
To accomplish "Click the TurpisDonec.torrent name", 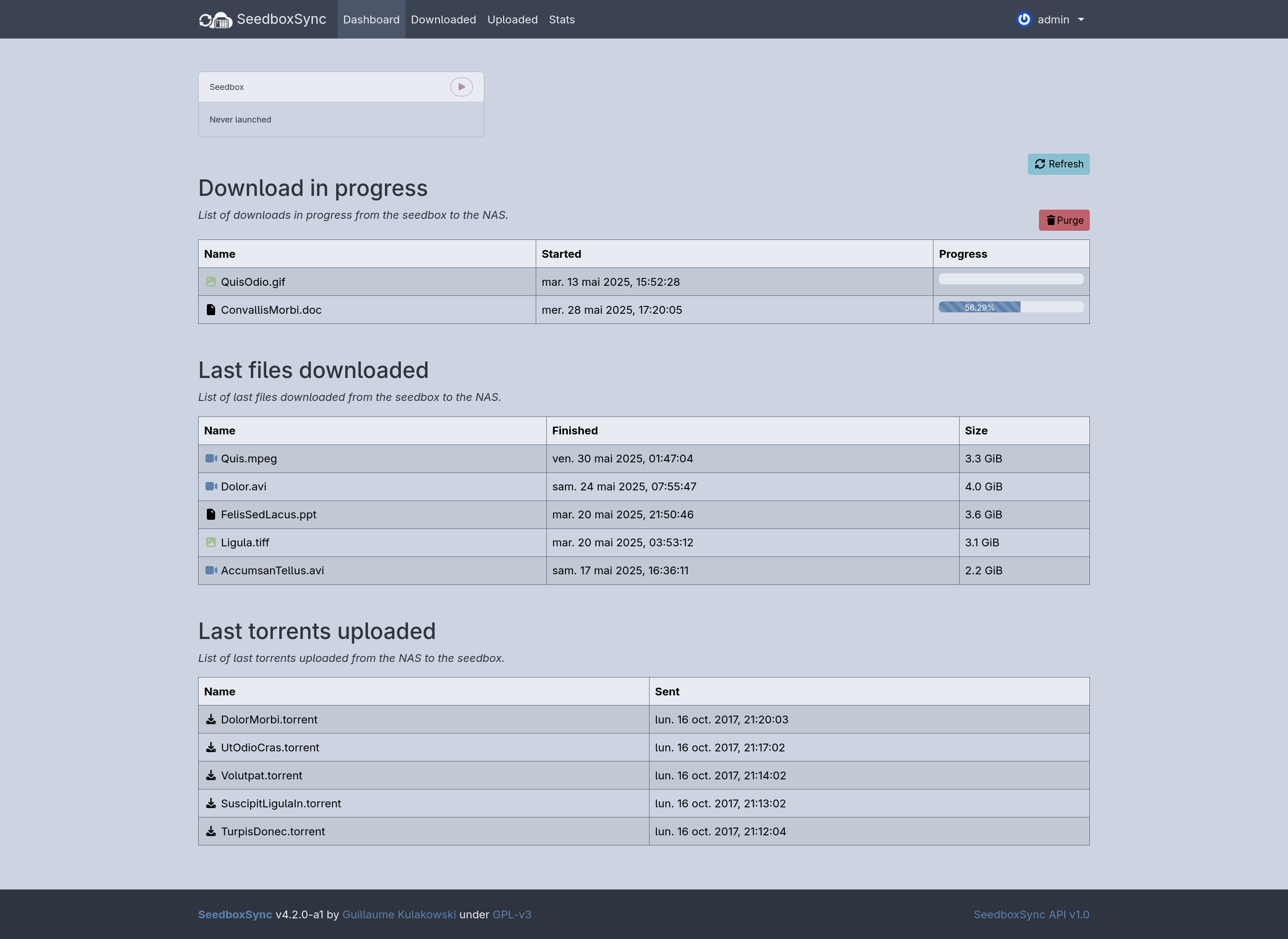I will [273, 831].
